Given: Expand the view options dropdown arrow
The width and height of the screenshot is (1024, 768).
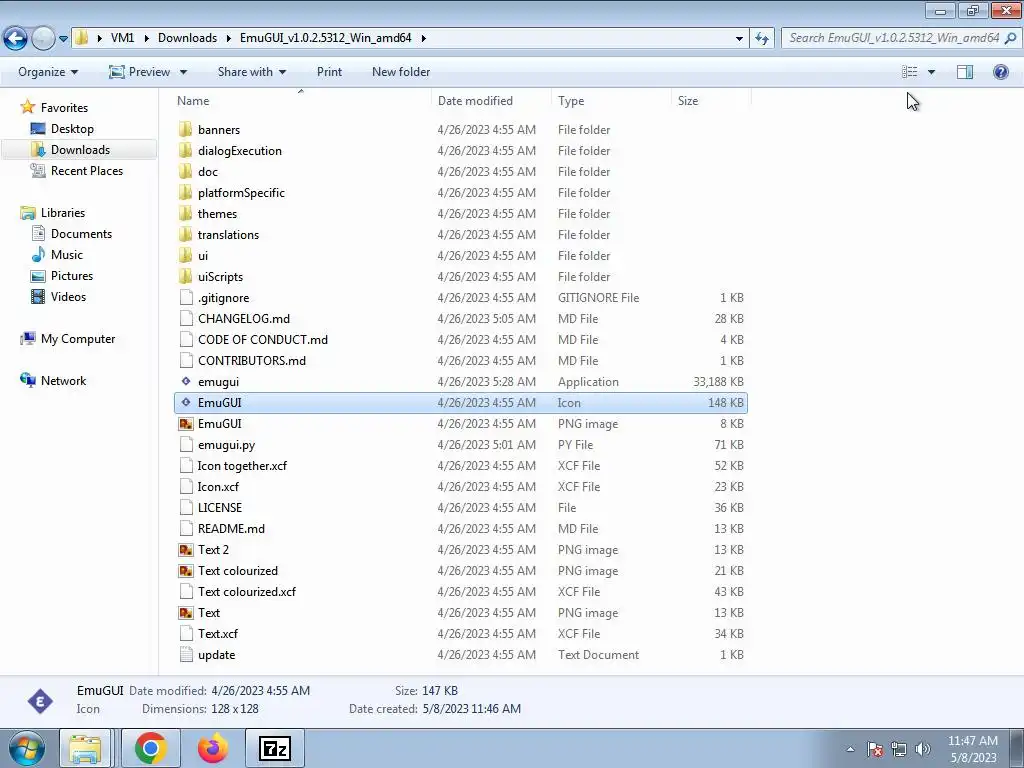Looking at the screenshot, I should [x=931, y=72].
